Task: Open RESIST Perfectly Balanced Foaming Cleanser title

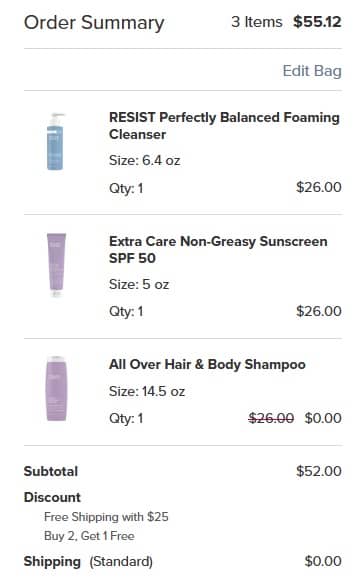Action: 224,126
